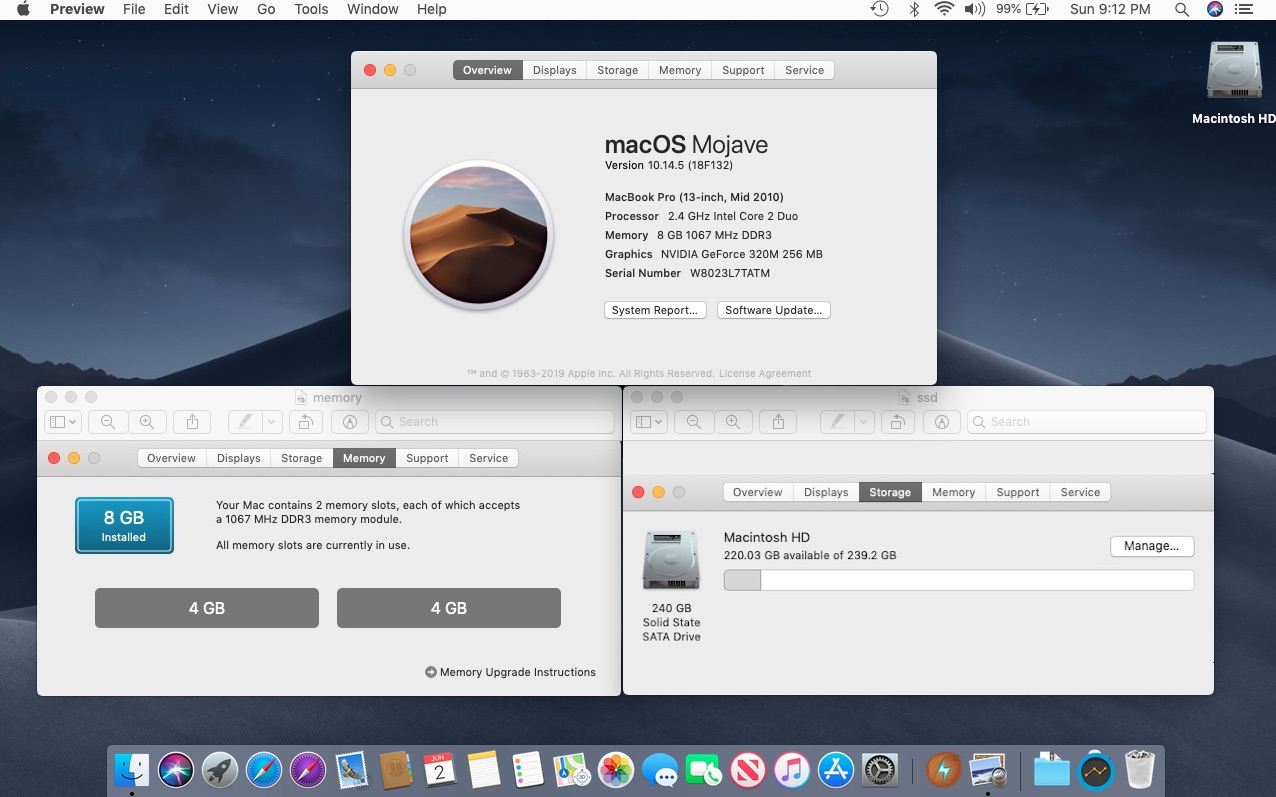
Task: Open Service tab in About This Mac
Action: pyautogui.click(x=804, y=70)
